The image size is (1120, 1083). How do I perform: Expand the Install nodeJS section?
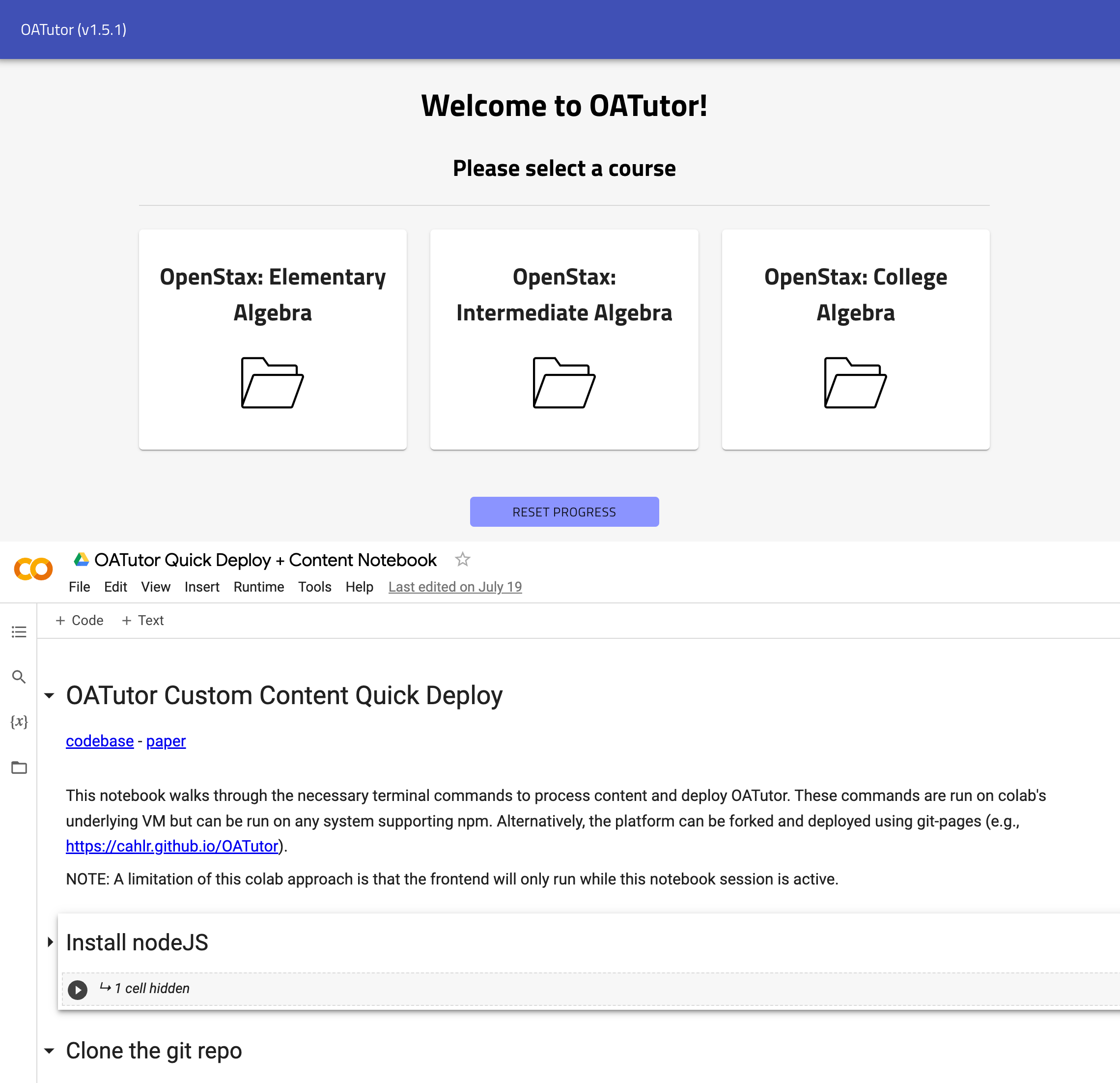pos(50,942)
